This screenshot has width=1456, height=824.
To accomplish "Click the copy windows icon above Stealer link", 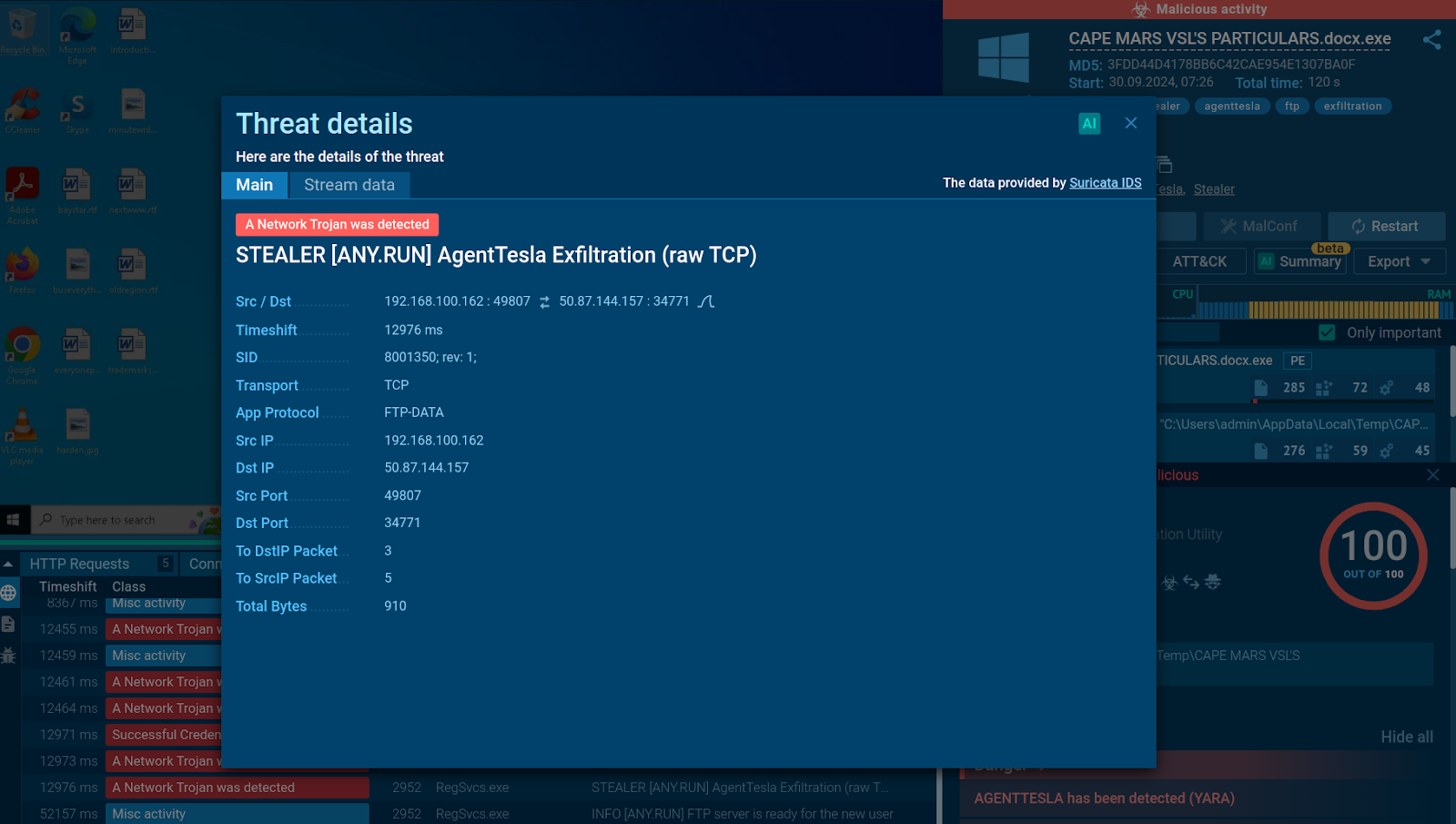I will pos(1165,165).
